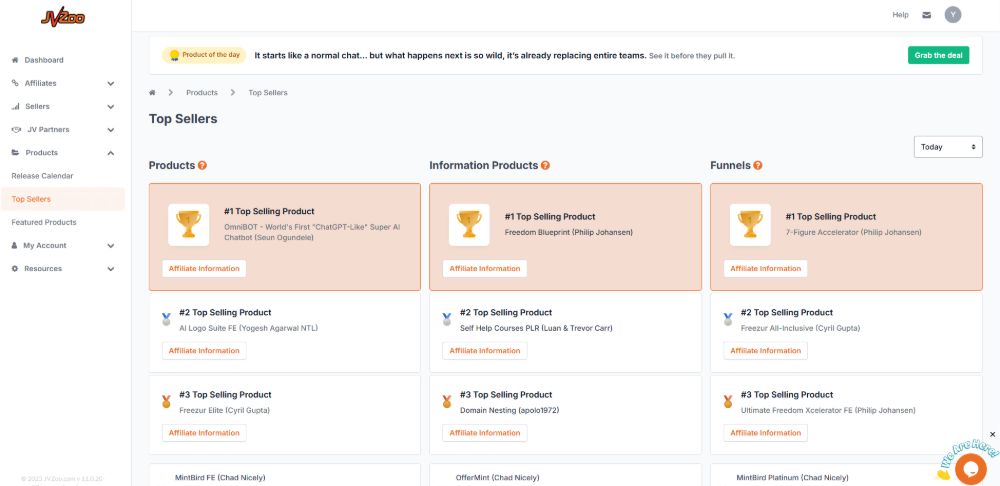Click help icon next to Products heading
The width and height of the screenshot is (1000, 486).
point(203,166)
